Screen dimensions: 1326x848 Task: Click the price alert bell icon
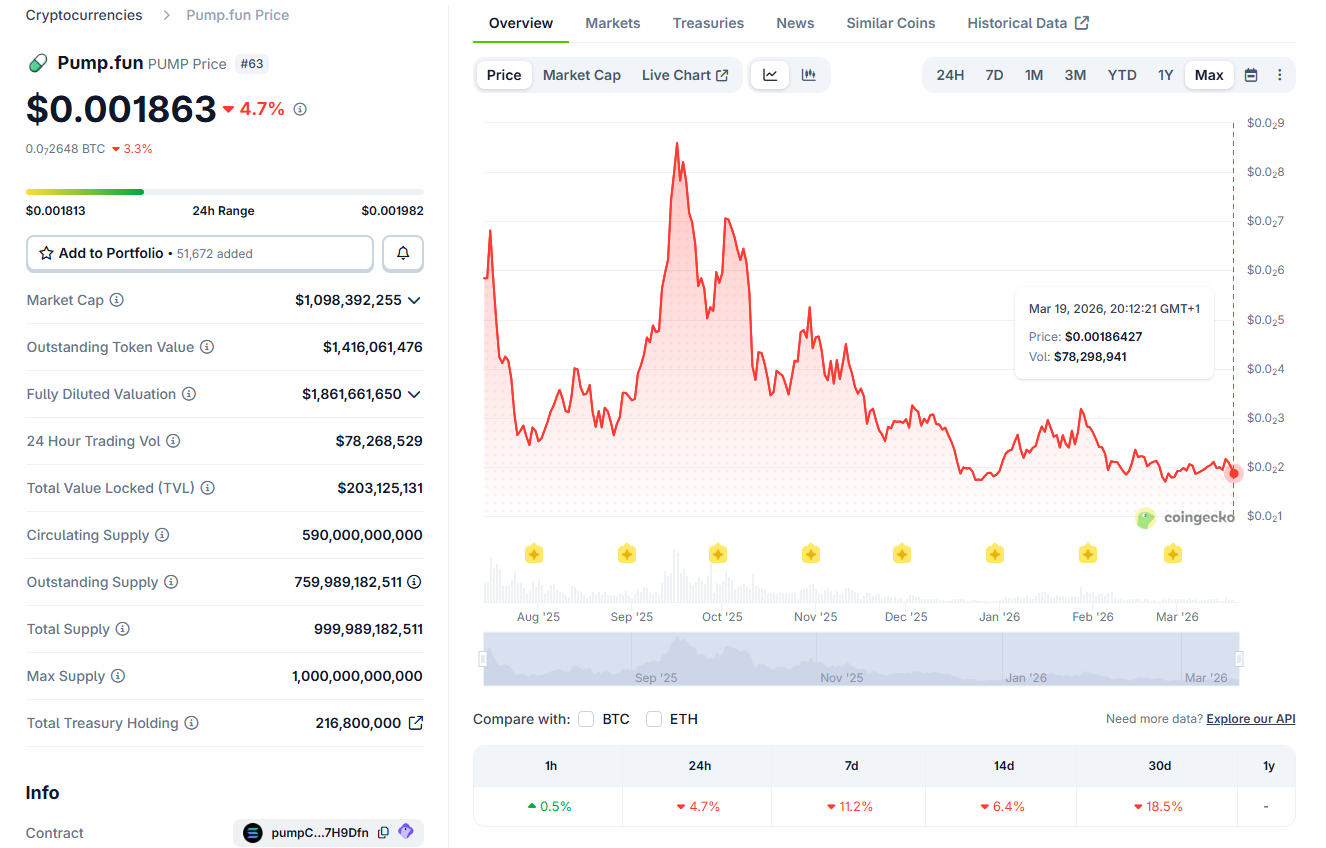tap(403, 254)
